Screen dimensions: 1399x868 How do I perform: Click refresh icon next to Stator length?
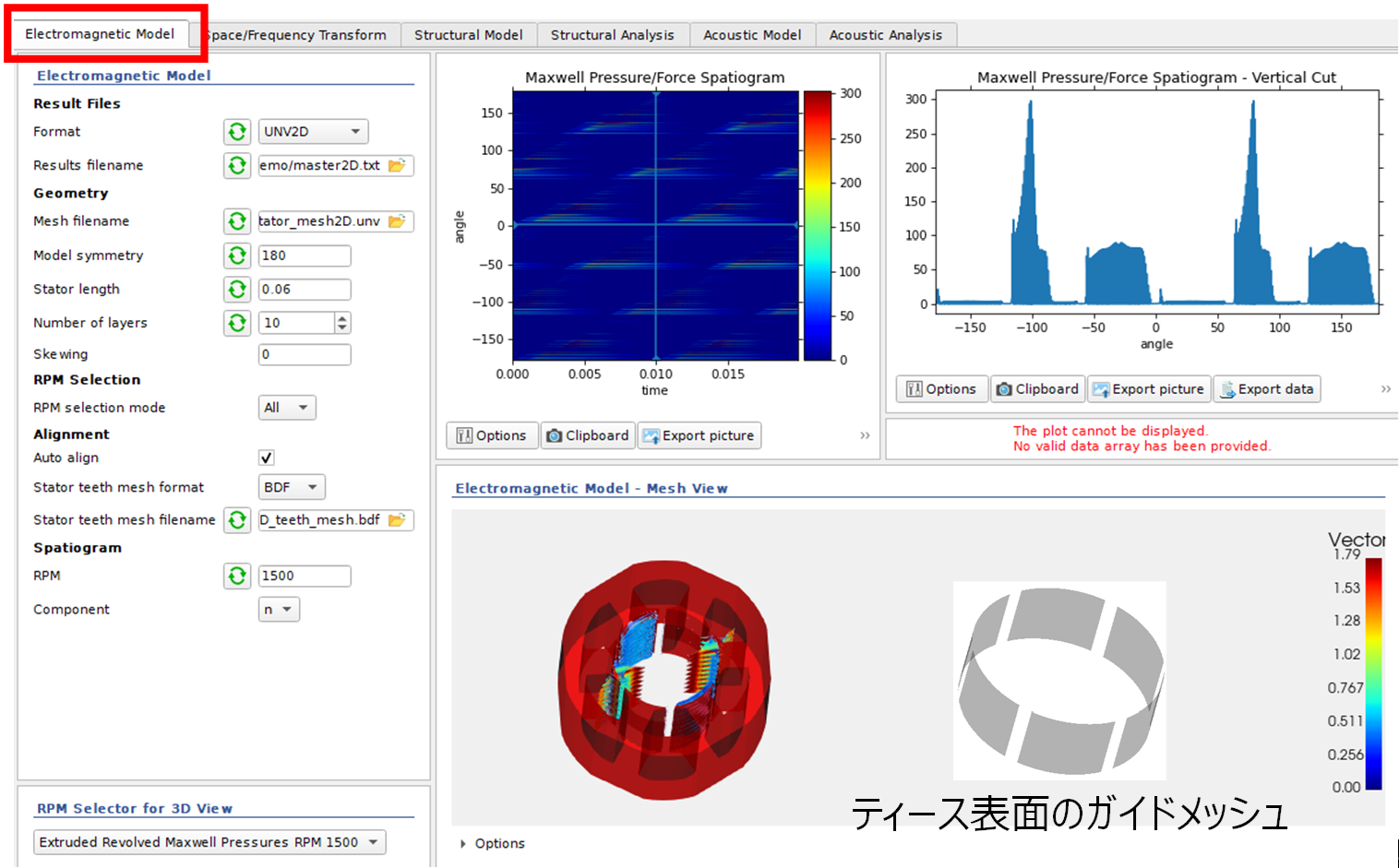click(x=237, y=290)
